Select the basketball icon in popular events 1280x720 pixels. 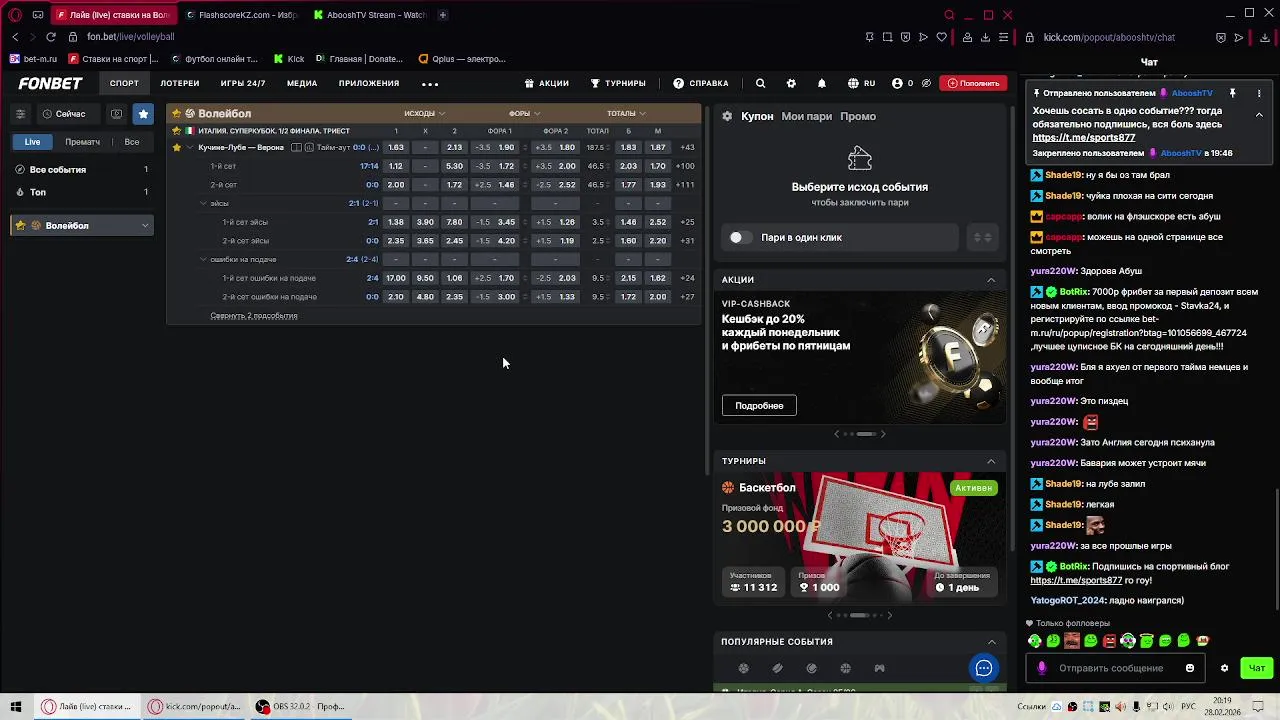point(845,668)
